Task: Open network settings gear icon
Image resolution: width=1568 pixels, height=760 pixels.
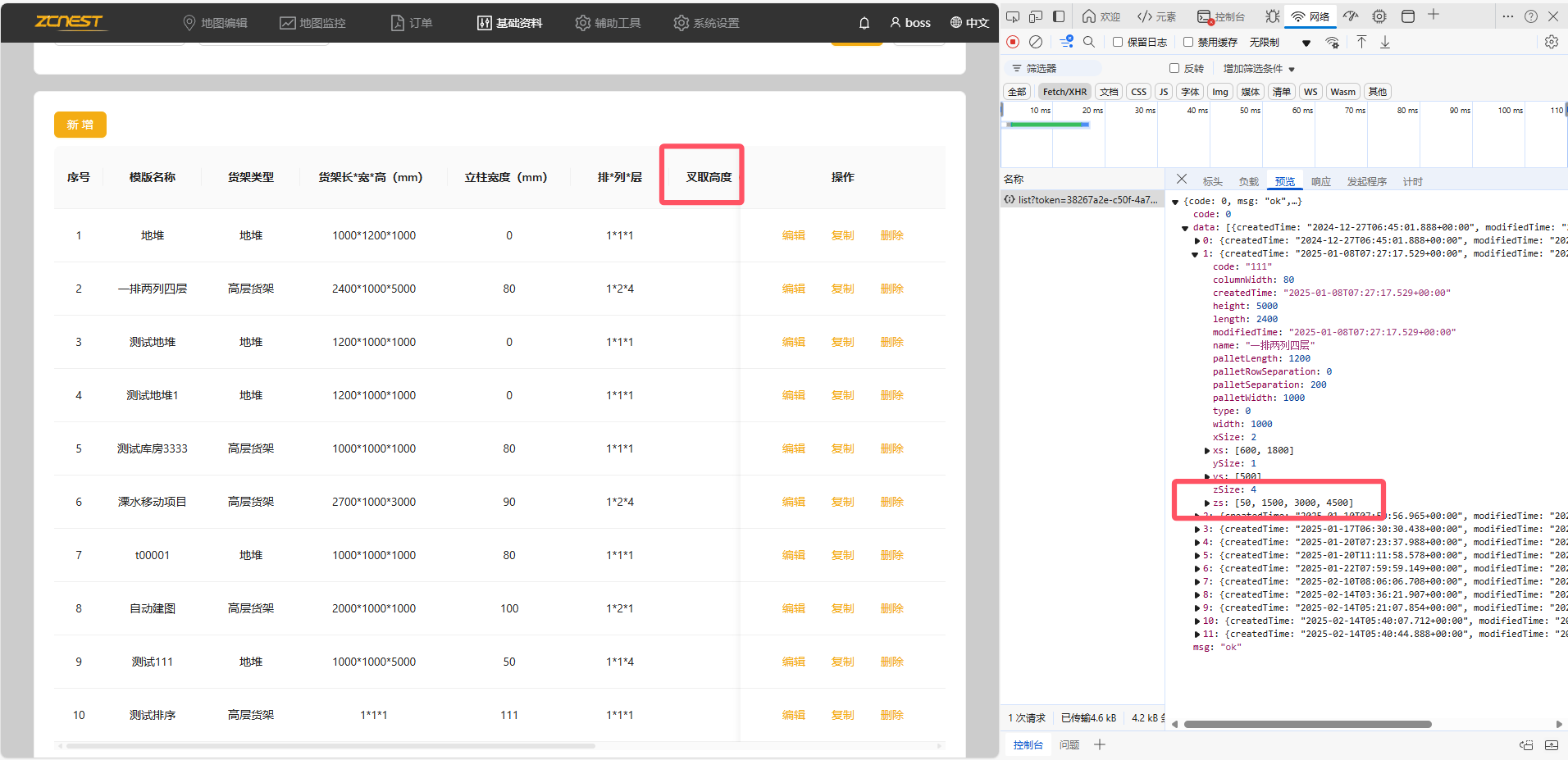Action: [1552, 42]
